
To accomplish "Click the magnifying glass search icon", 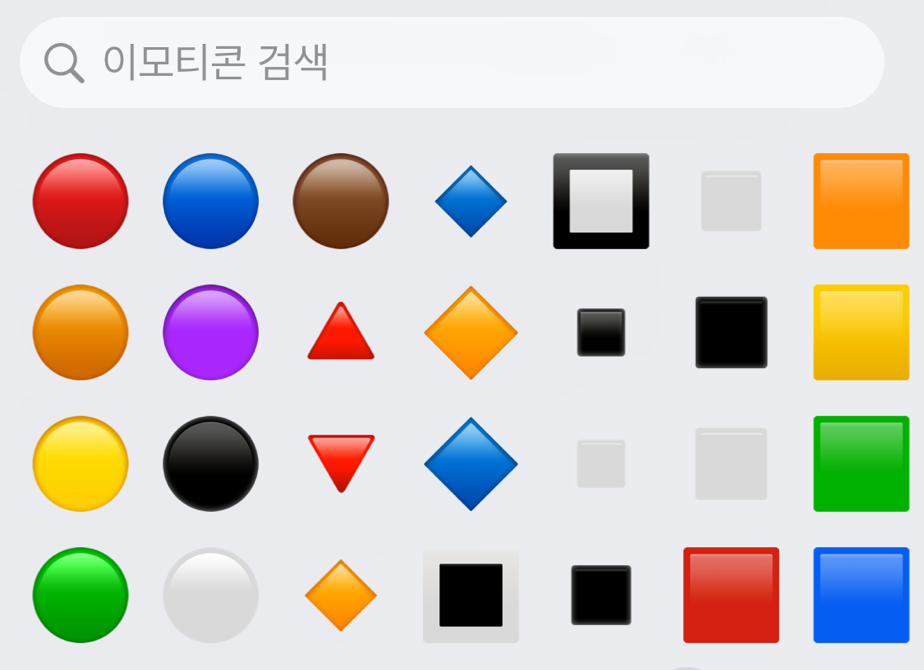I will pyautogui.click(x=64, y=63).
